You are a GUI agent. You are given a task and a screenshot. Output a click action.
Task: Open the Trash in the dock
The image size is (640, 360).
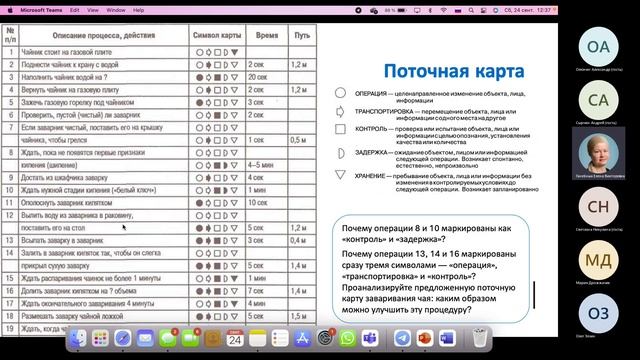point(479,338)
